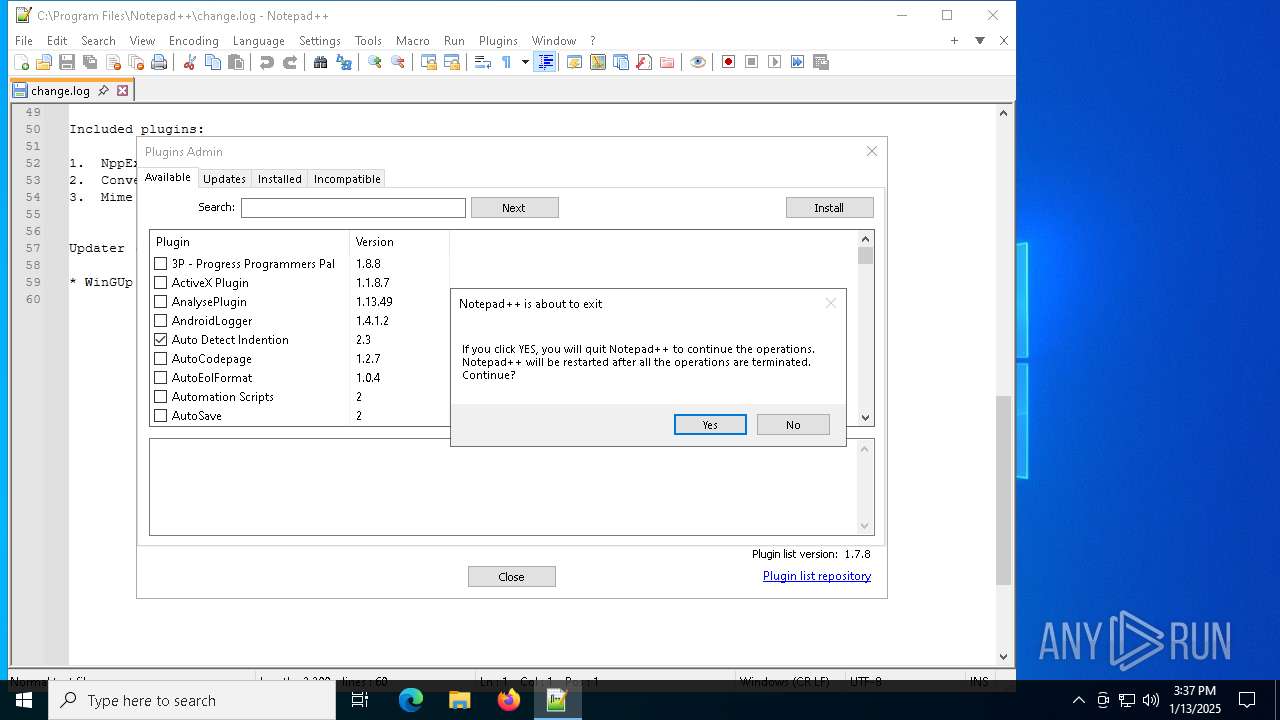Click the Close file toolbar icon
The image size is (1280, 720).
pyautogui.click(x=113, y=62)
